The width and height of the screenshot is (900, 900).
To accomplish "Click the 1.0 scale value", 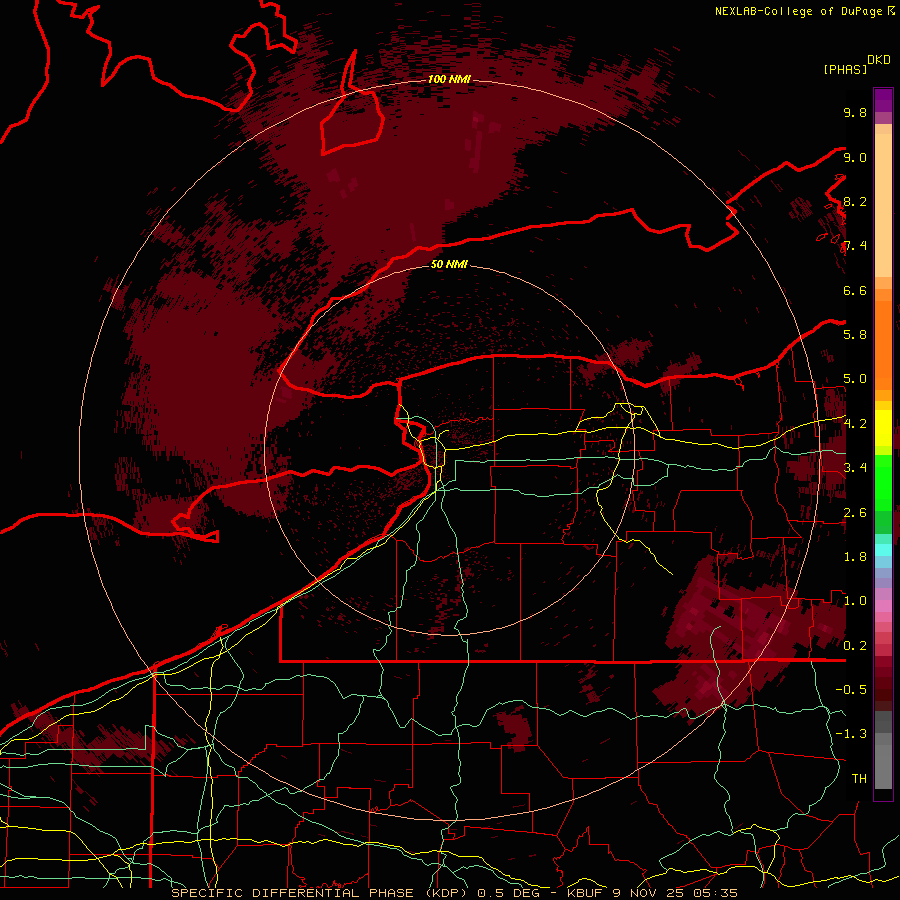I will click(x=855, y=601).
